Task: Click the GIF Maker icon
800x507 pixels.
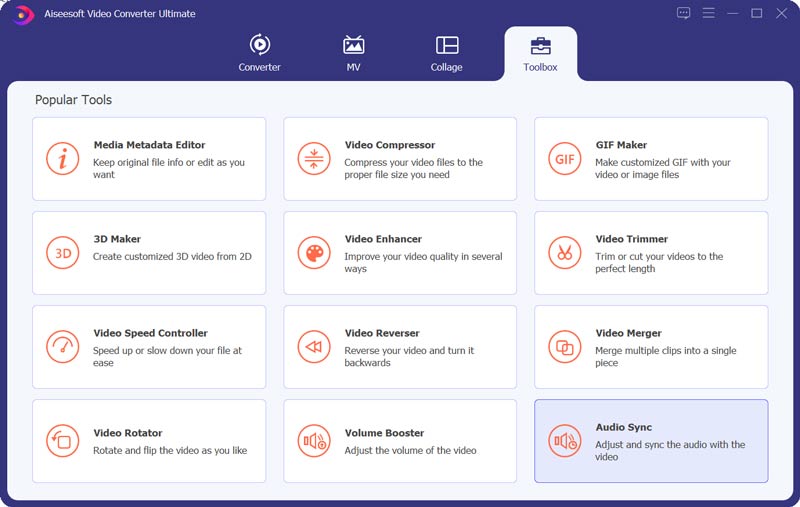Action: click(564, 159)
